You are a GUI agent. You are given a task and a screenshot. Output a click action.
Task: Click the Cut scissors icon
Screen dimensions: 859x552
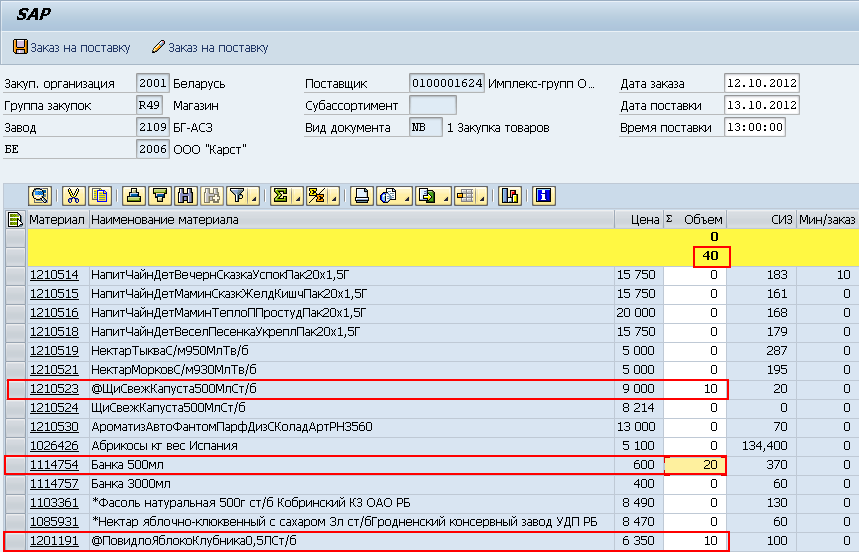[x=73, y=196]
